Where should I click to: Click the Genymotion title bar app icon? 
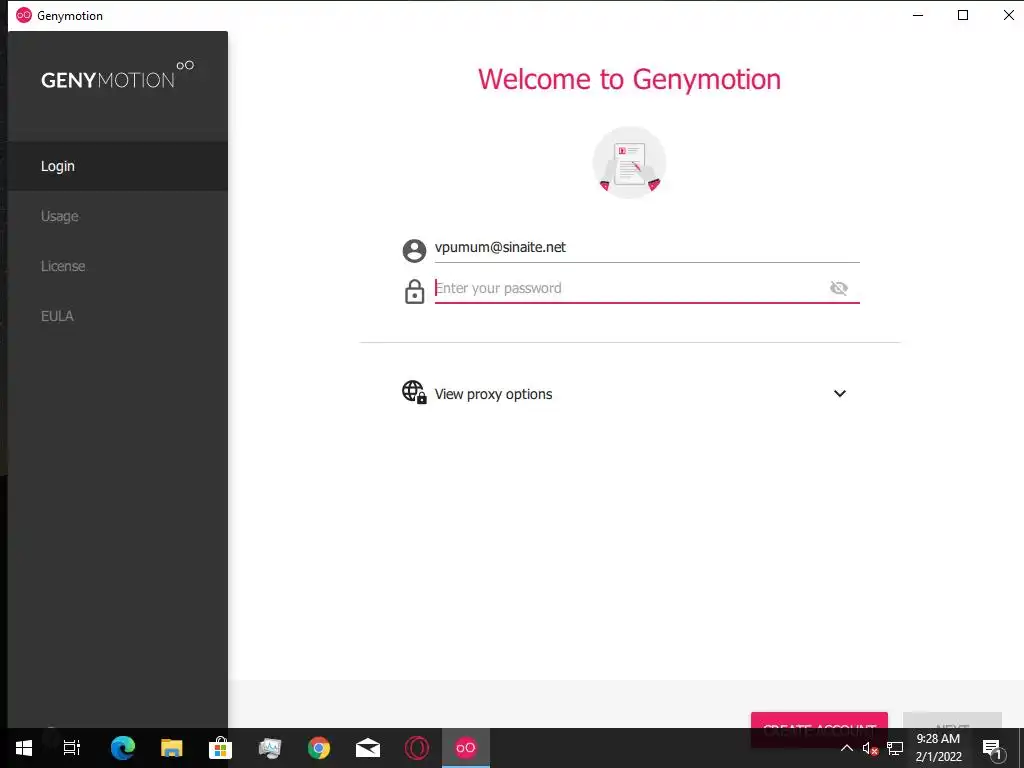[x=24, y=15]
